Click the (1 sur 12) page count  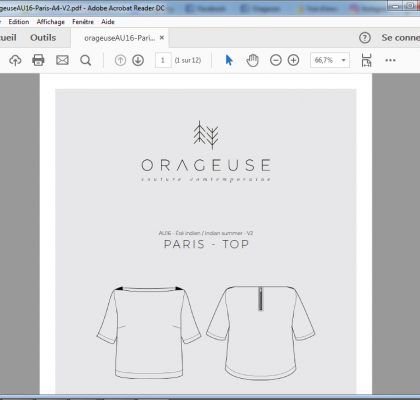188,60
